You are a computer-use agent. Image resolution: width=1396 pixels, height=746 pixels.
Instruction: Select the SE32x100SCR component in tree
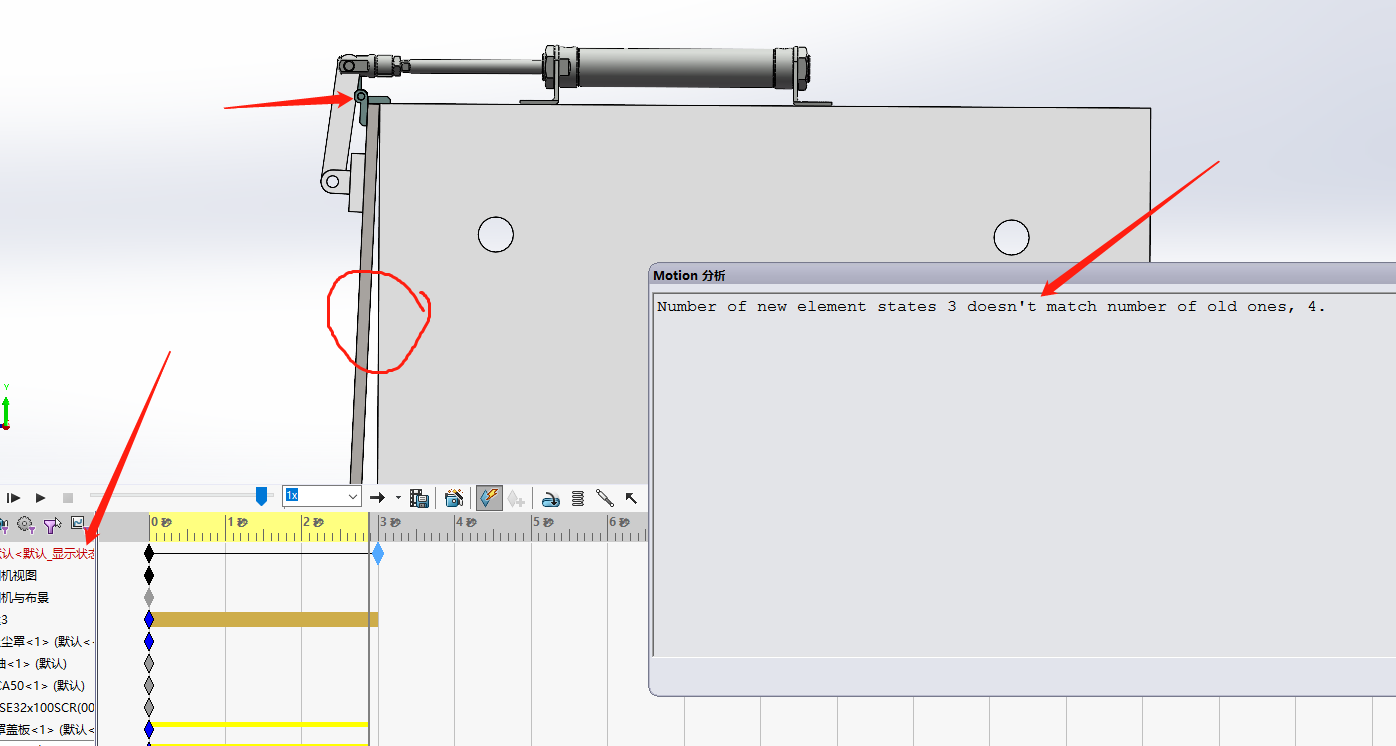coord(47,708)
